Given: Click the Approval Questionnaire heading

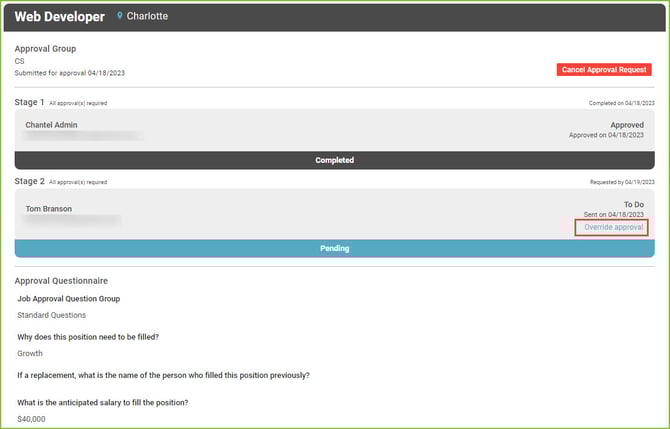Looking at the screenshot, I should coord(61,281).
